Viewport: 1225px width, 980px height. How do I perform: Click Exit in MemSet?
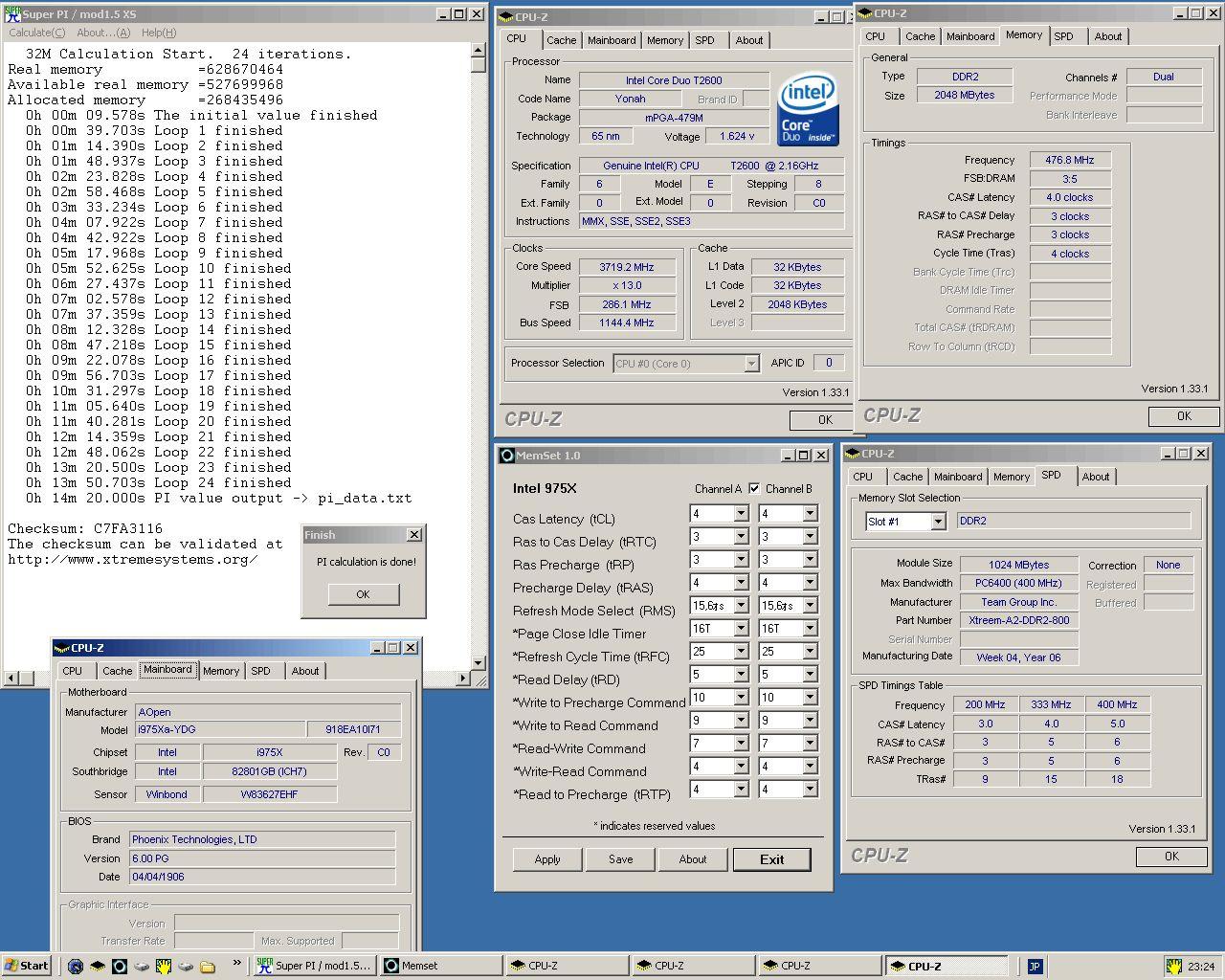pos(771,859)
